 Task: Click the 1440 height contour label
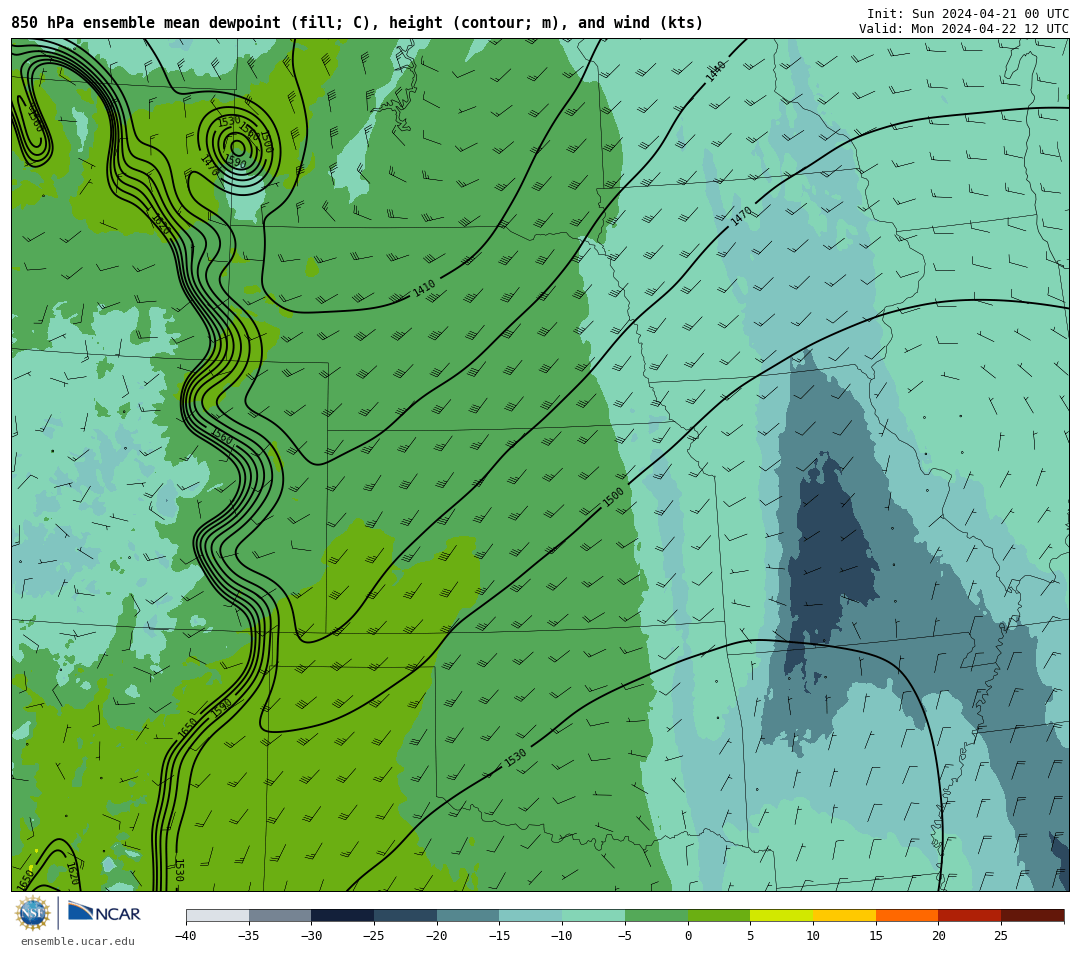coord(716,71)
